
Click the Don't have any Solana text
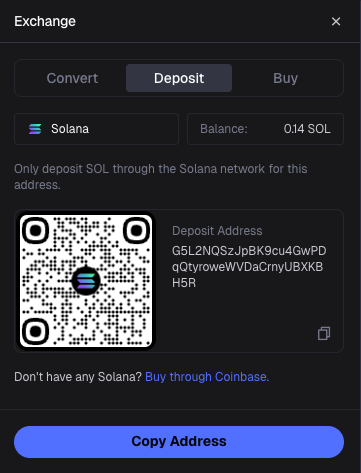click(x=78, y=377)
